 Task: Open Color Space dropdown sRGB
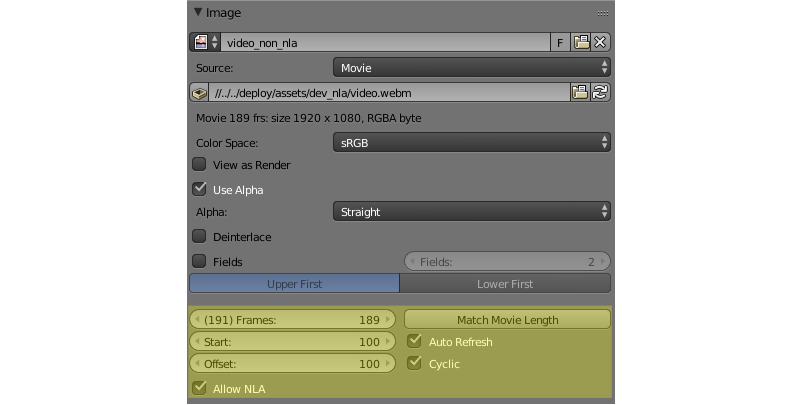tap(471, 142)
